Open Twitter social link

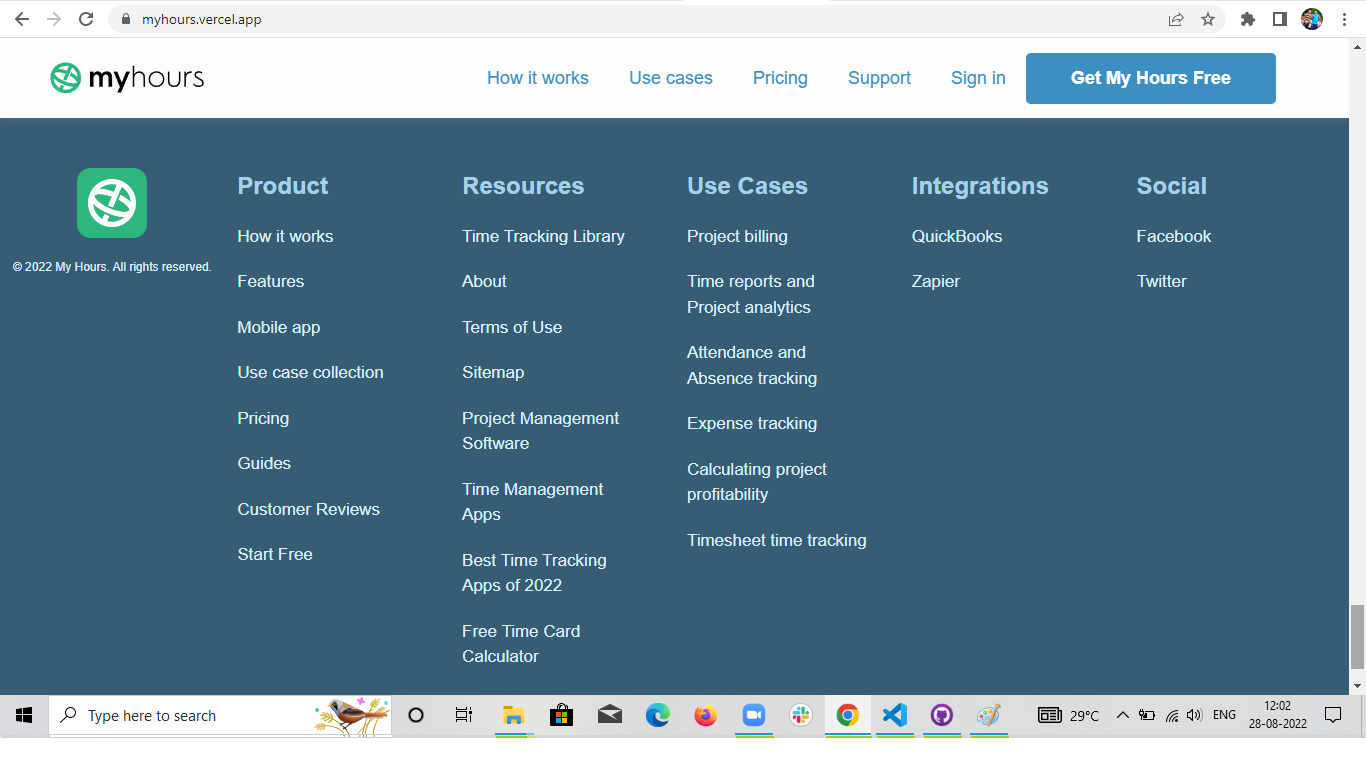click(1162, 281)
